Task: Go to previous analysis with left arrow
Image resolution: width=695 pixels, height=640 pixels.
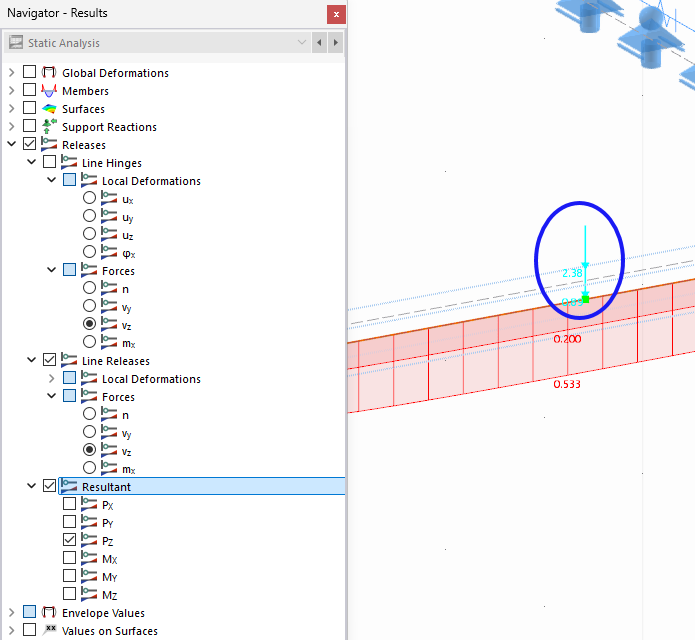Action: (x=319, y=43)
